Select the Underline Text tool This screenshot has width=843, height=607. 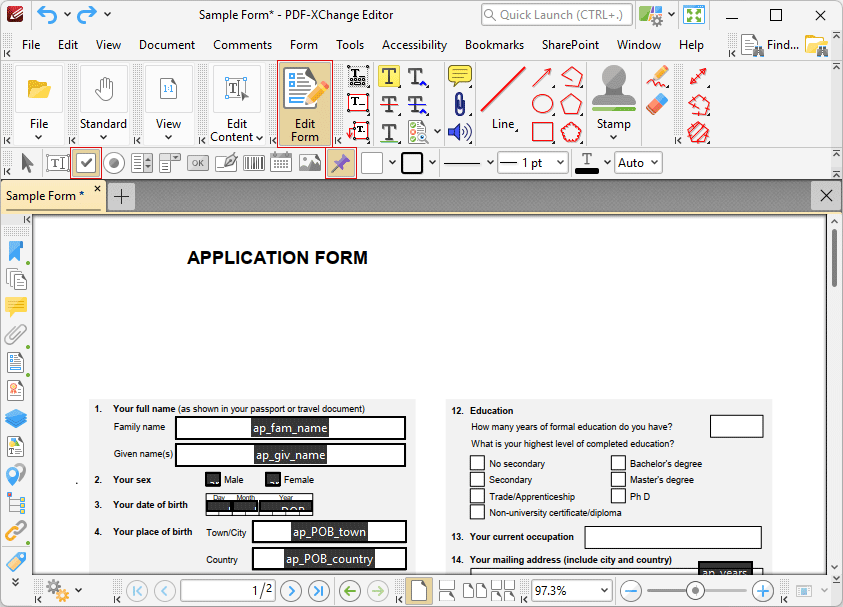point(389,132)
